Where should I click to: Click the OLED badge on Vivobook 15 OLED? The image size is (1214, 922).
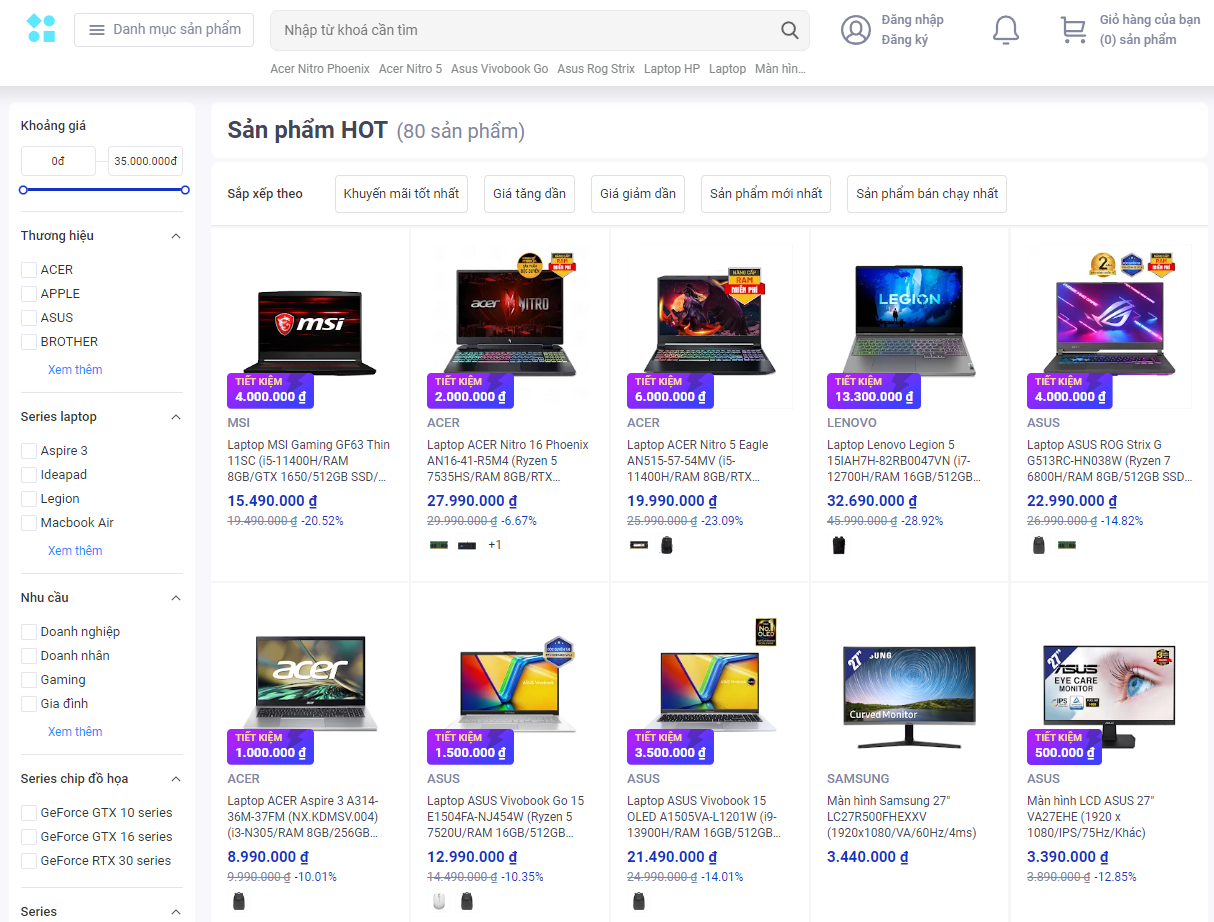[766, 632]
